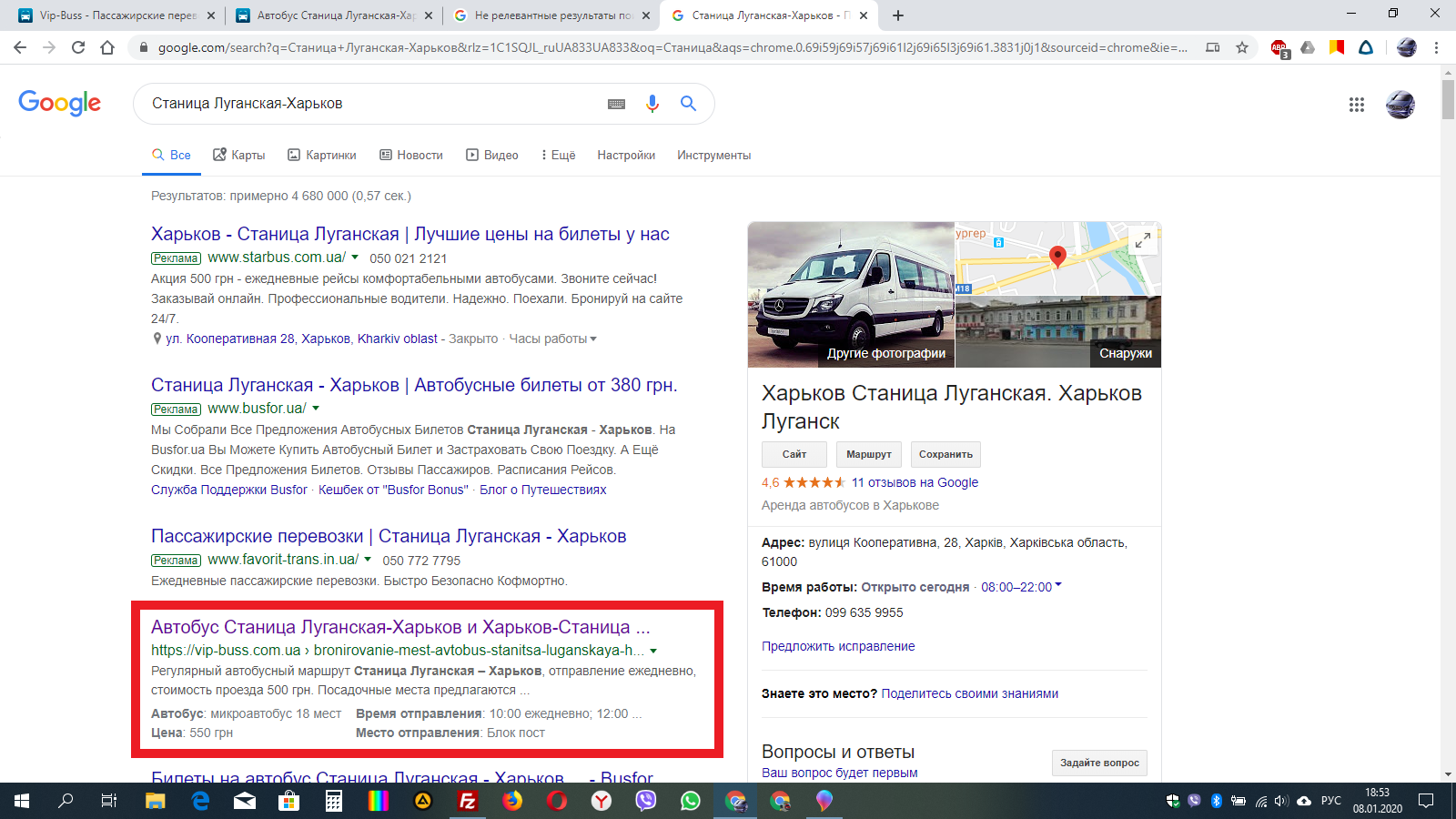The image size is (1456, 819).
Task: Click the 'Задайте вопрос' button
Action: point(1099,763)
